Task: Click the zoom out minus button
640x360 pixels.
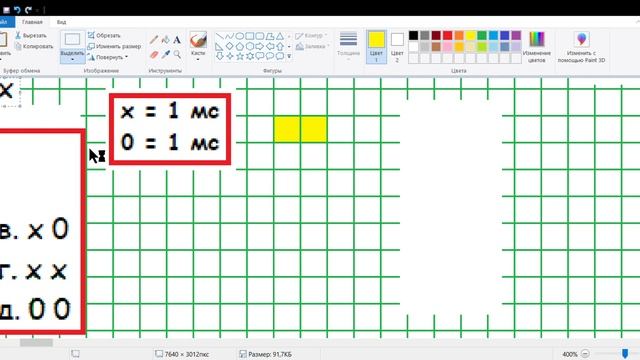Action: pos(585,354)
